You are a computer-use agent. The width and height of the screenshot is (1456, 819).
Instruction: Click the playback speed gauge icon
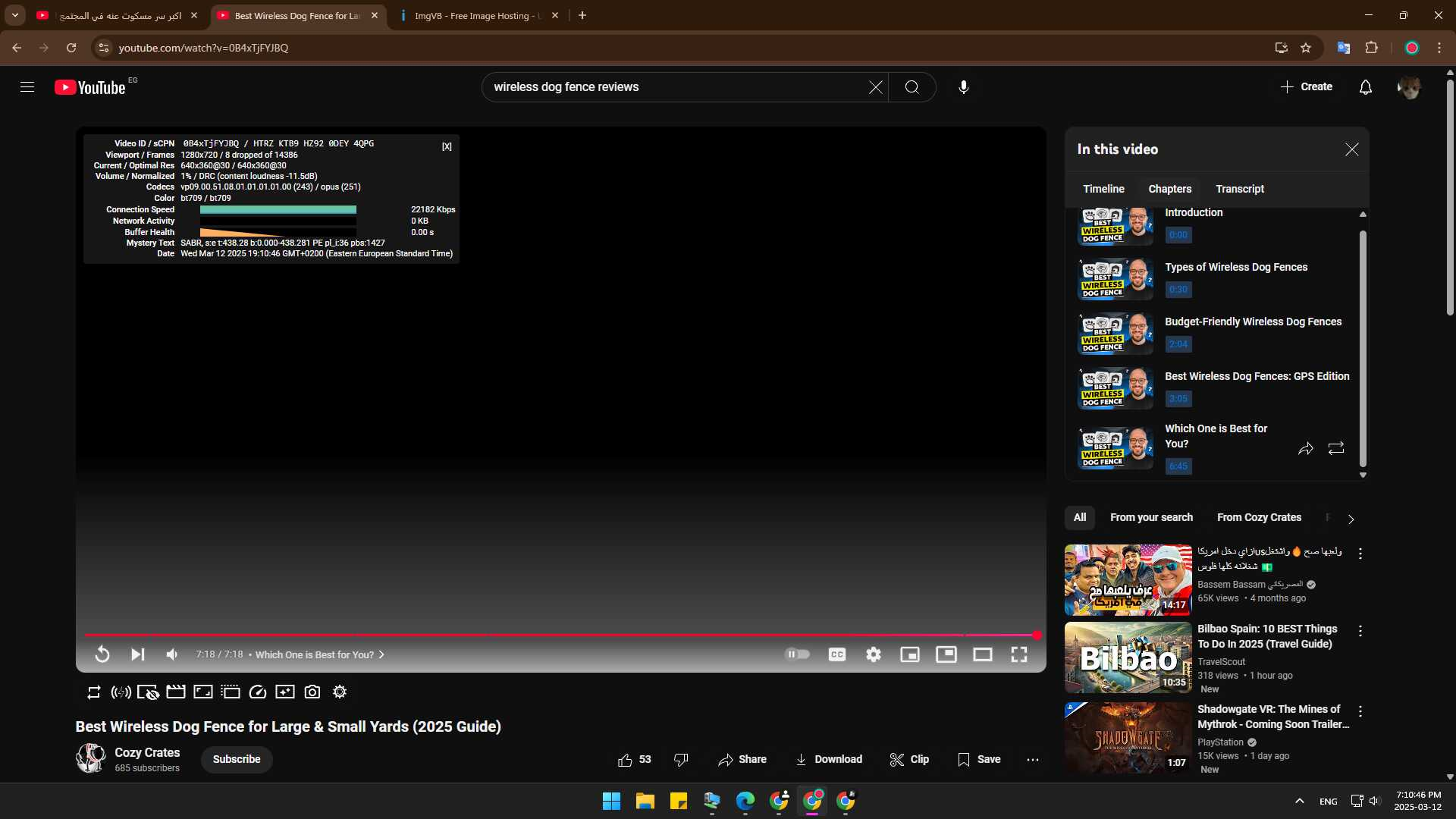(x=258, y=692)
